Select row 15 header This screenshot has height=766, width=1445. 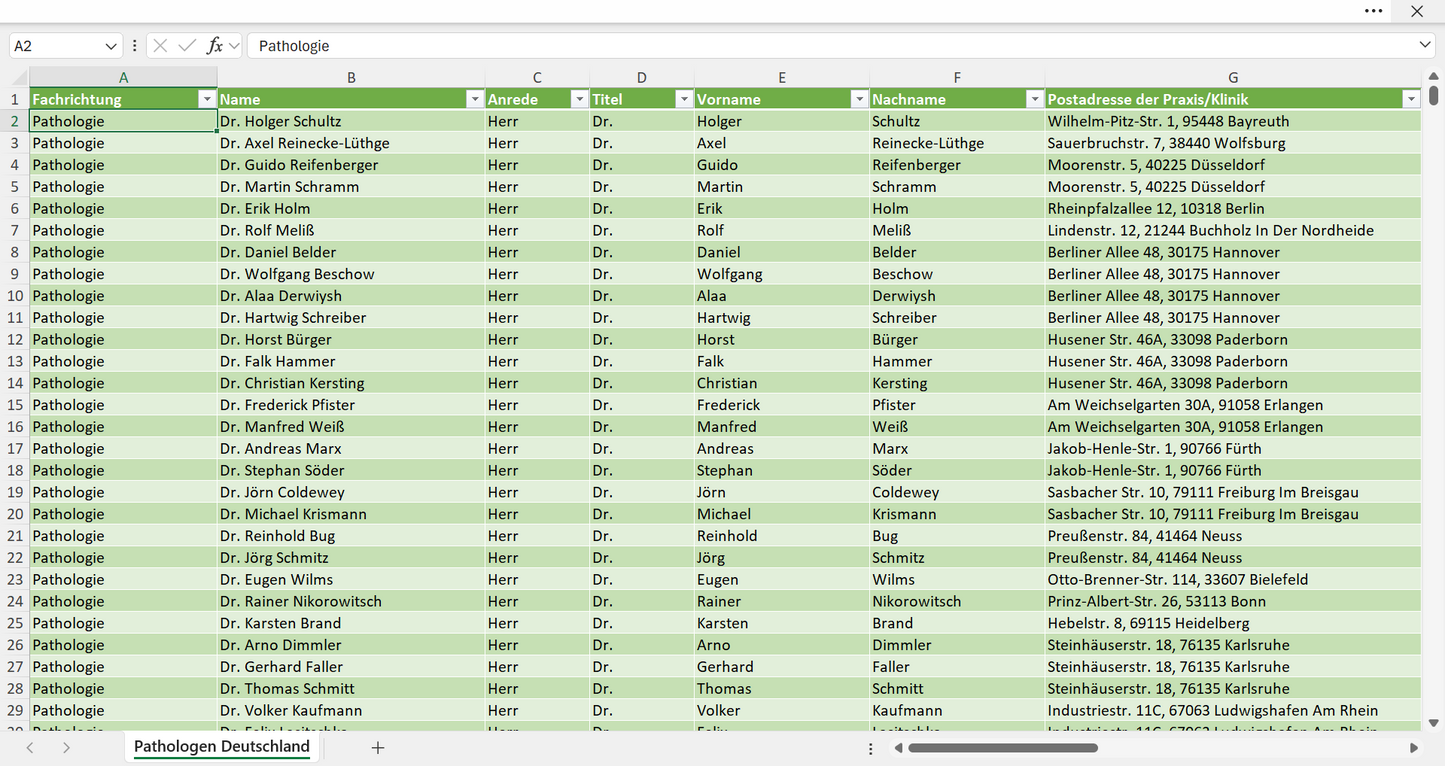pyautogui.click(x=15, y=405)
